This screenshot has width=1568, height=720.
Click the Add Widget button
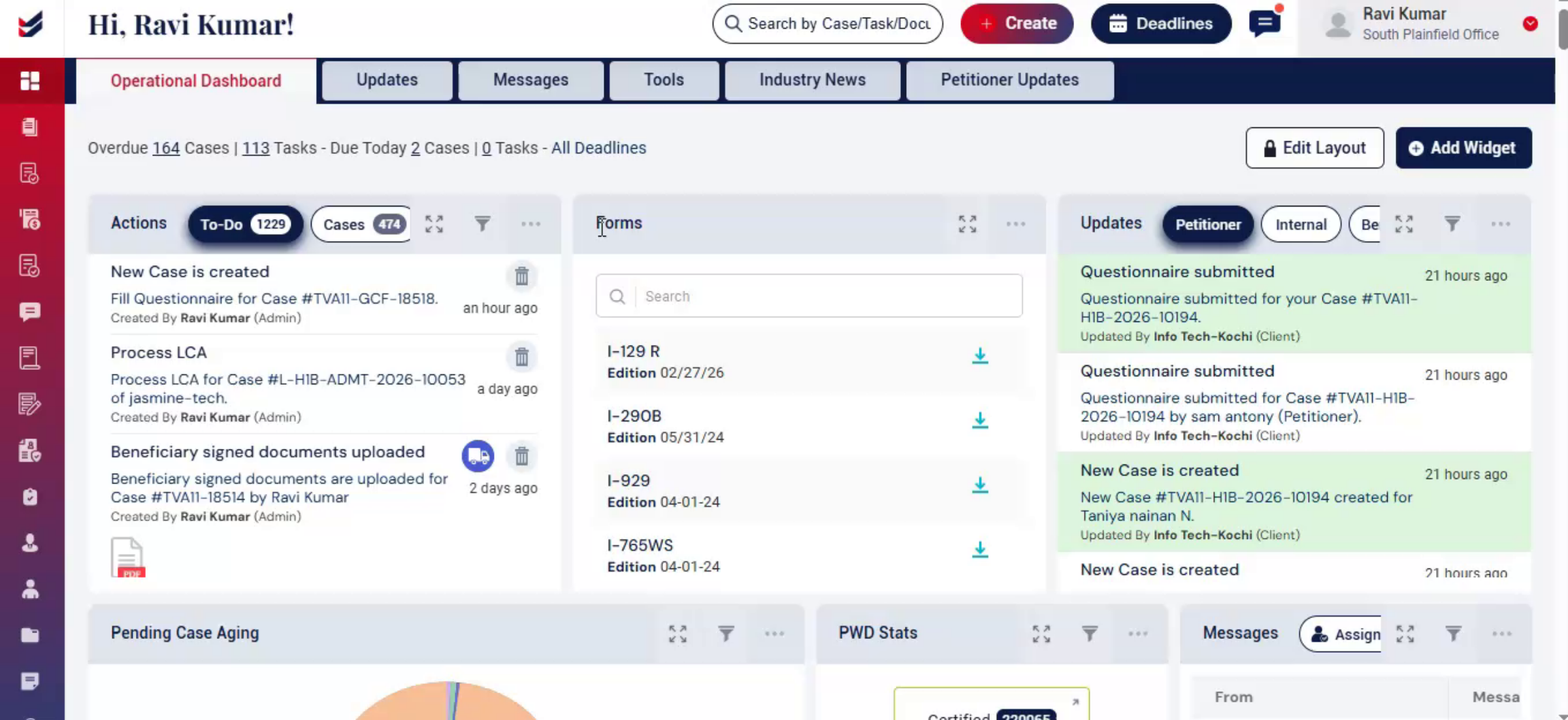click(1463, 148)
